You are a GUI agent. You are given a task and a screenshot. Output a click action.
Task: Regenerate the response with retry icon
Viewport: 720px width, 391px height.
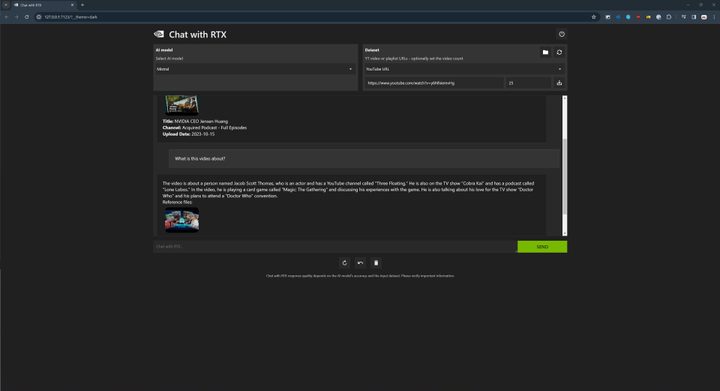click(x=344, y=263)
